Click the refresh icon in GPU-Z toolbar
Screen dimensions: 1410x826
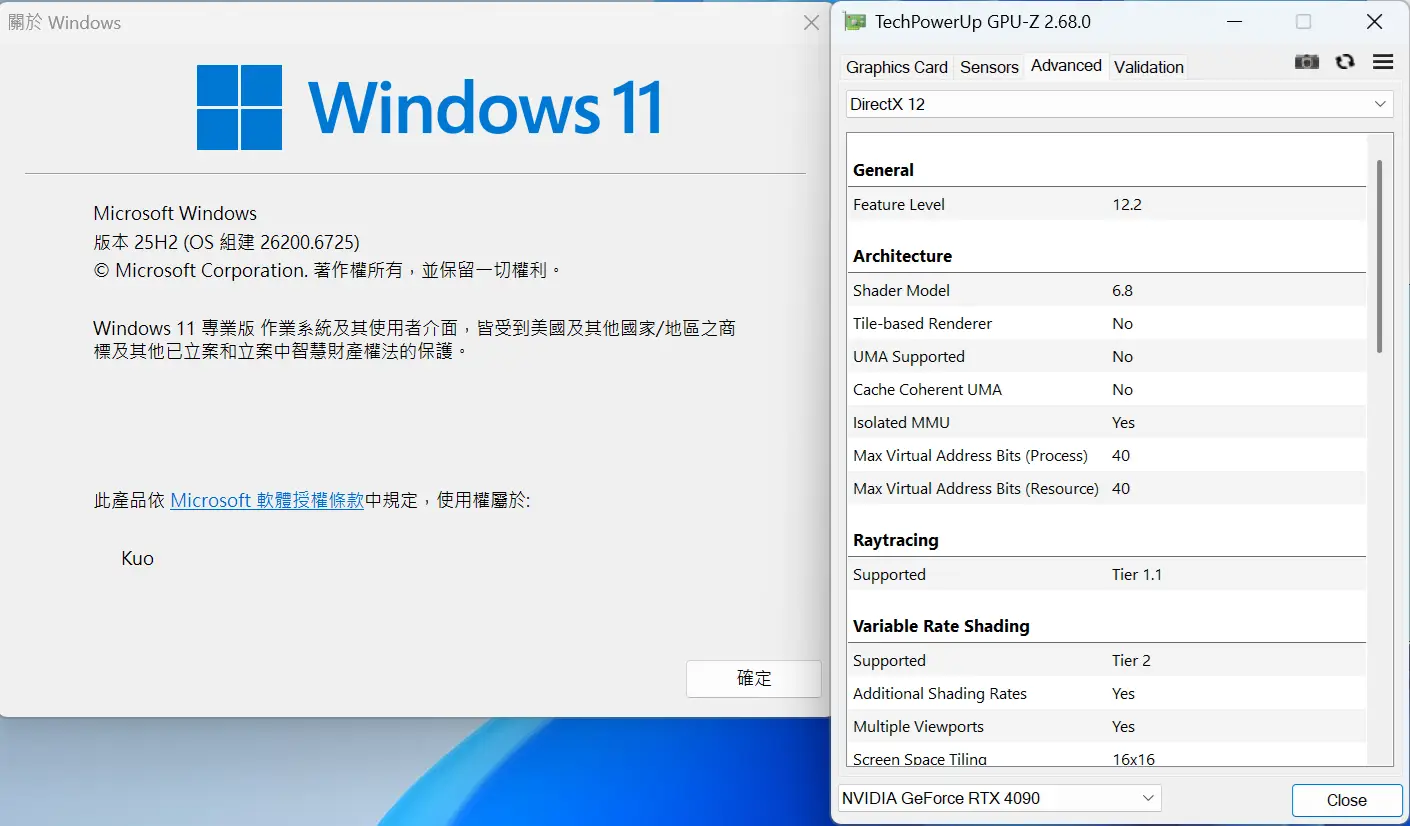[1345, 62]
